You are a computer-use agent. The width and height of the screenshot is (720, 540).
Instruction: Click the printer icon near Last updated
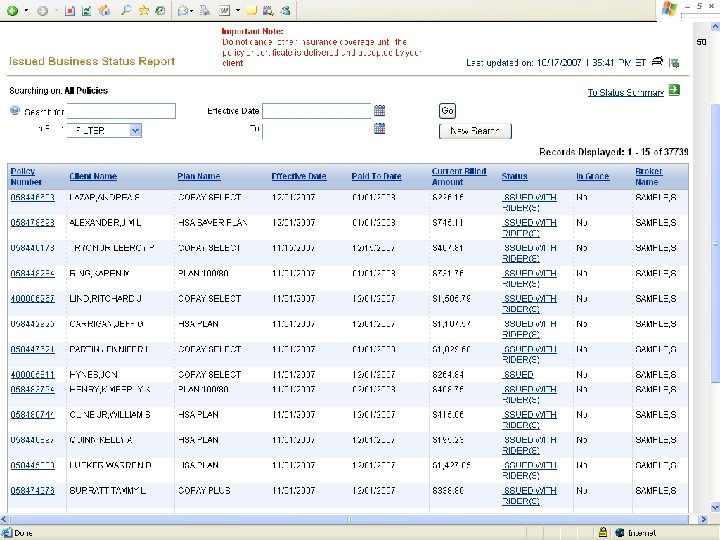pyautogui.click(x=658, y=61)
